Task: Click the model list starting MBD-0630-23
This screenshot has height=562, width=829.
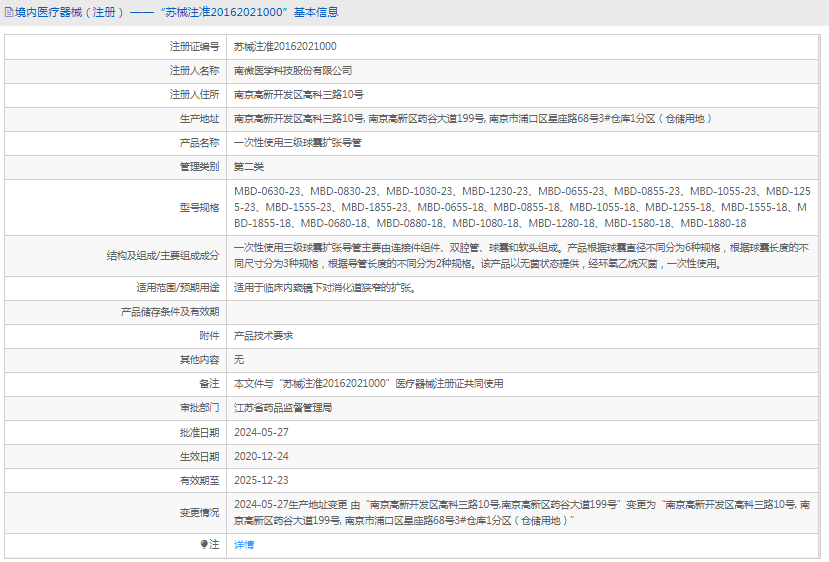Action: 522,207
